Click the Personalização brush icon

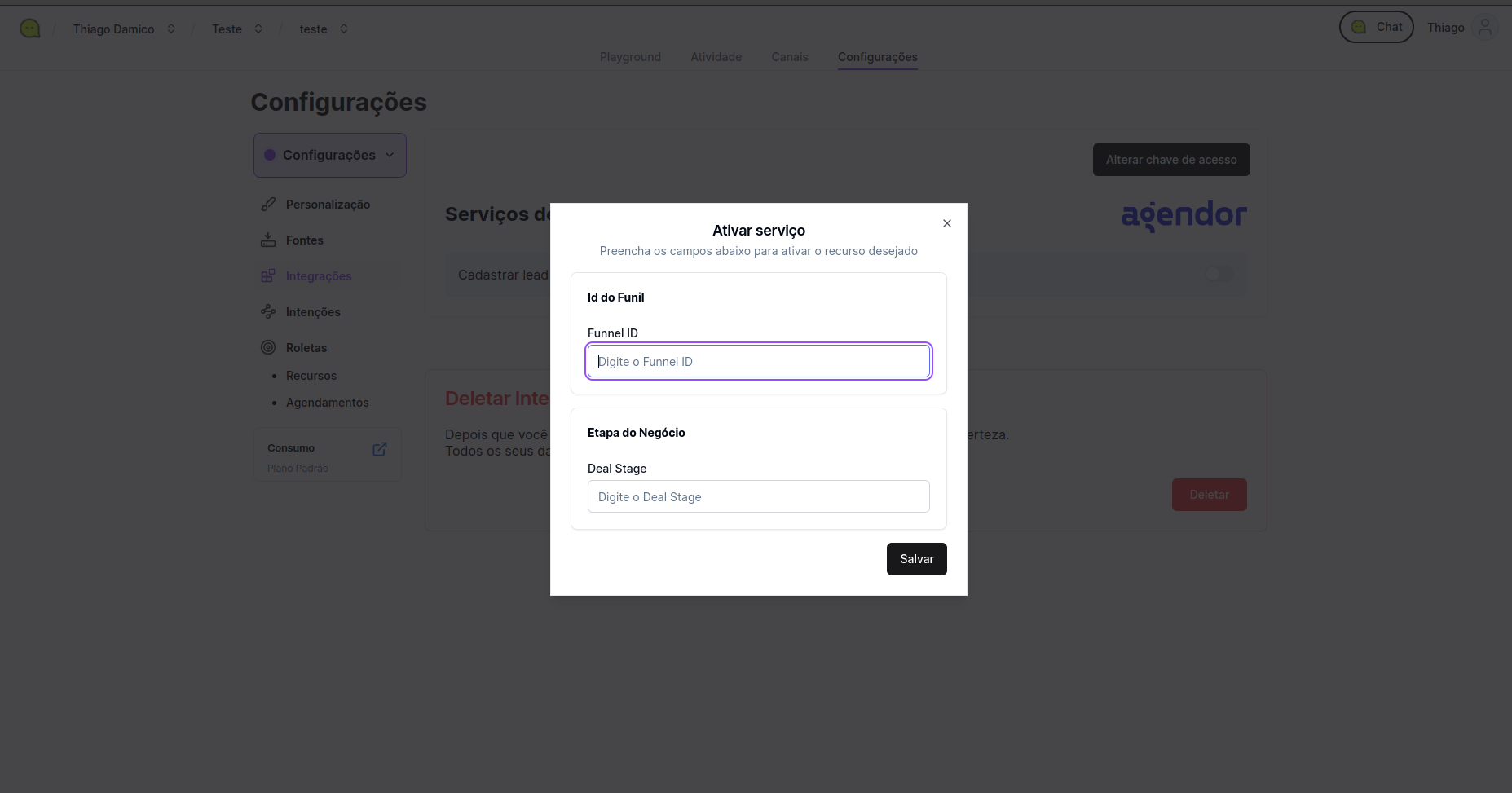[x=268, y=205]
